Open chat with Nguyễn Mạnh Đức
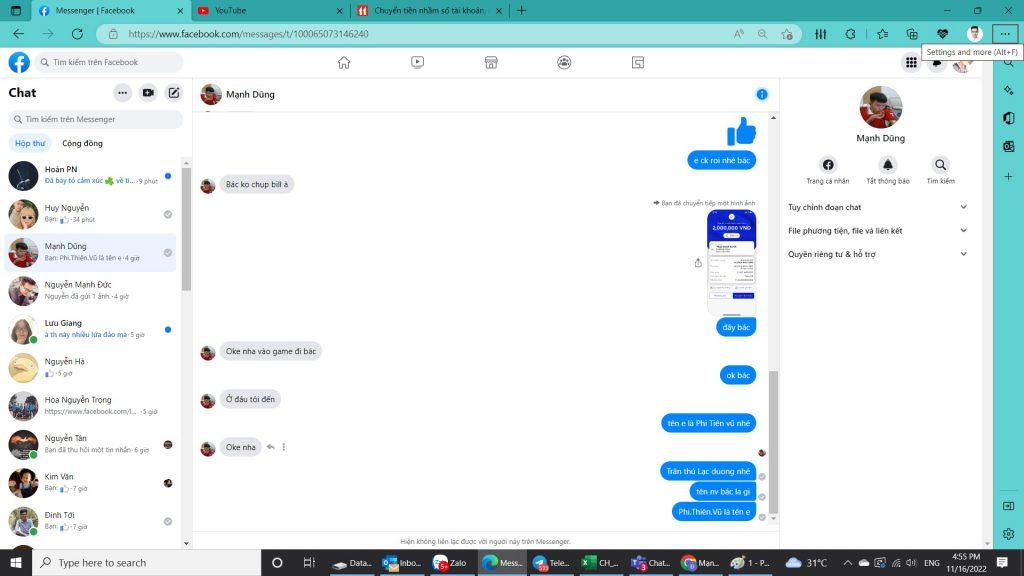This screenshot has width=1024, height=576. 91,291
